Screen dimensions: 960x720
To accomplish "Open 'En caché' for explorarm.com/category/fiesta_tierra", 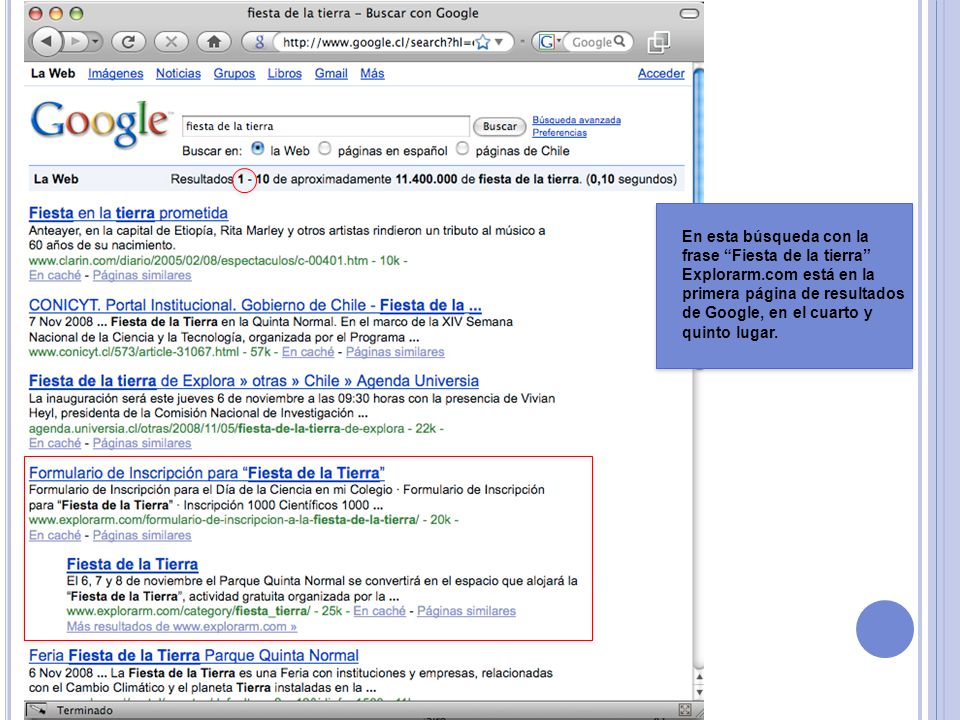I will 380,611.
